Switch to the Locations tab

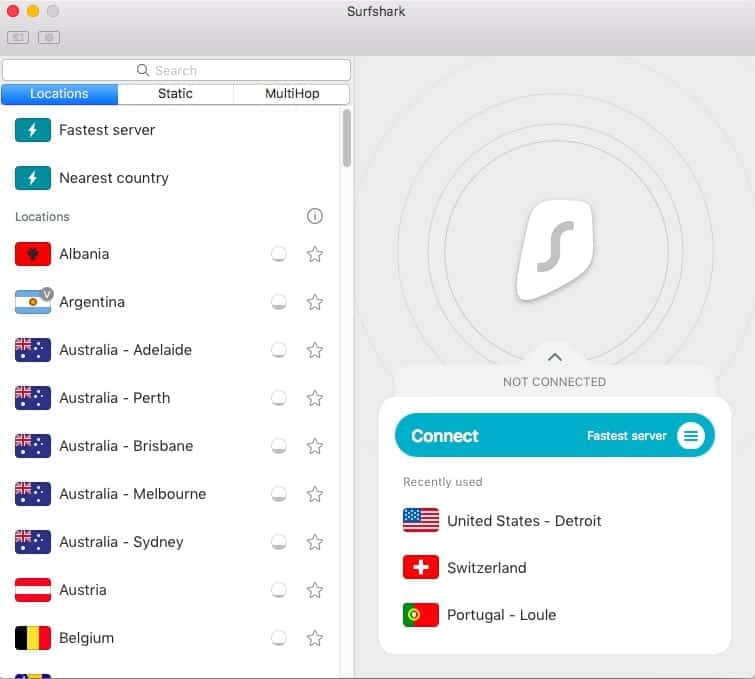[x=60, y=94]
